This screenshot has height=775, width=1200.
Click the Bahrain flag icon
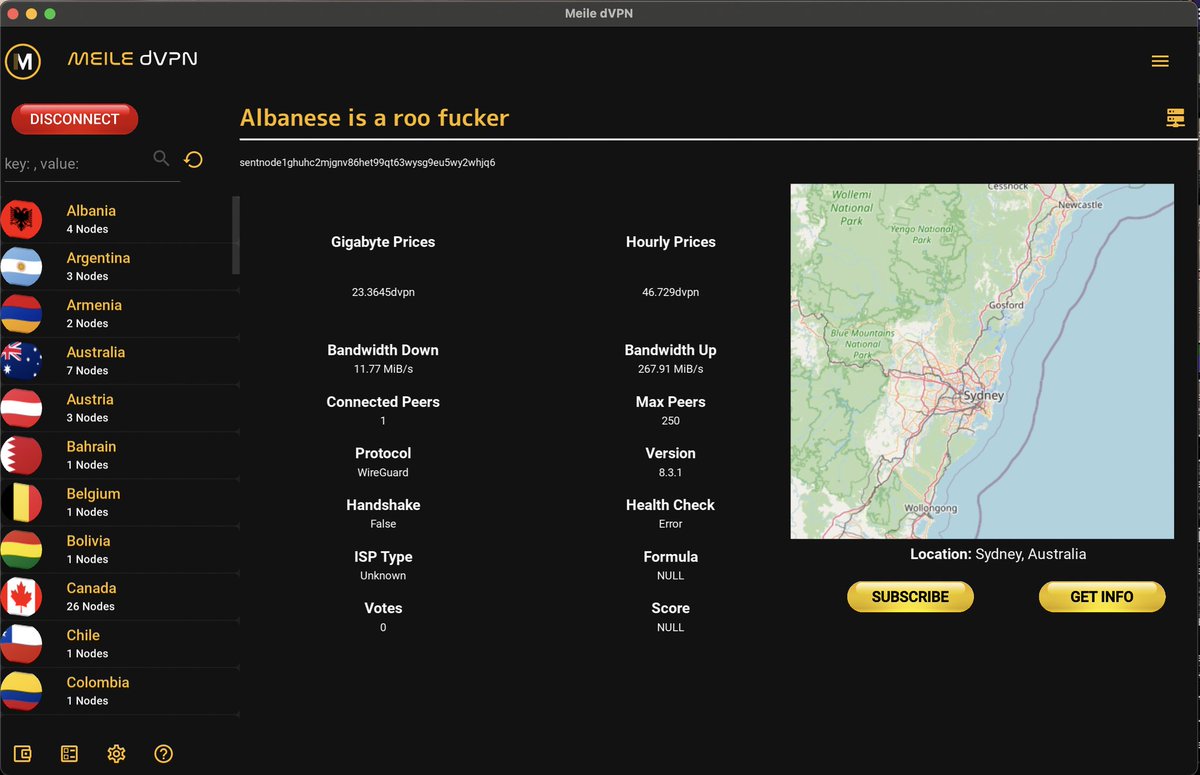[x=21, y=455]
